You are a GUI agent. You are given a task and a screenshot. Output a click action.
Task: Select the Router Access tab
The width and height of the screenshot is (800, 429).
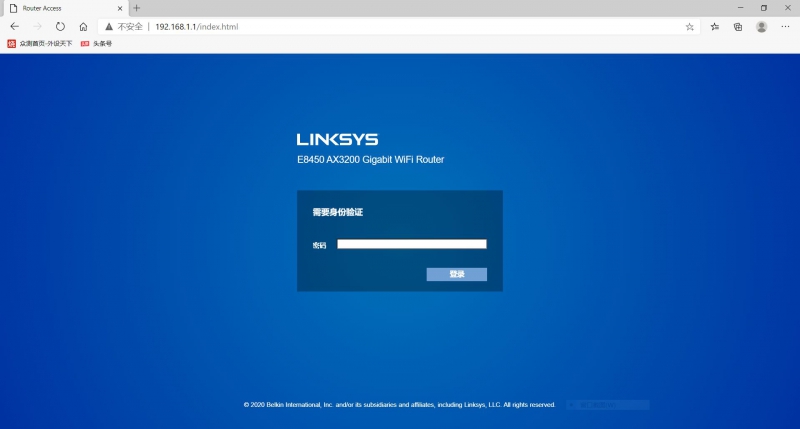coord(64,8)
